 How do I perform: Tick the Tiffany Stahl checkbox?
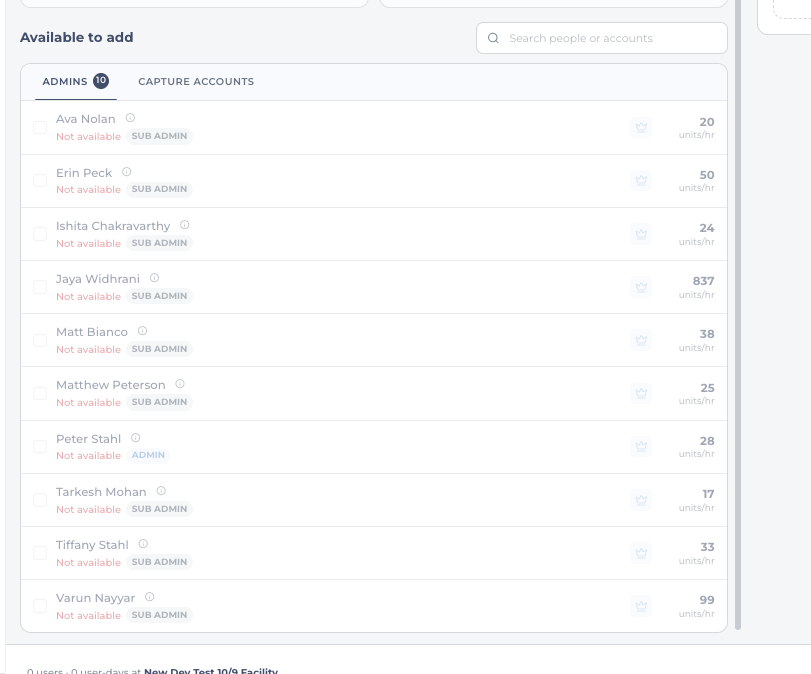click(40, 553)
